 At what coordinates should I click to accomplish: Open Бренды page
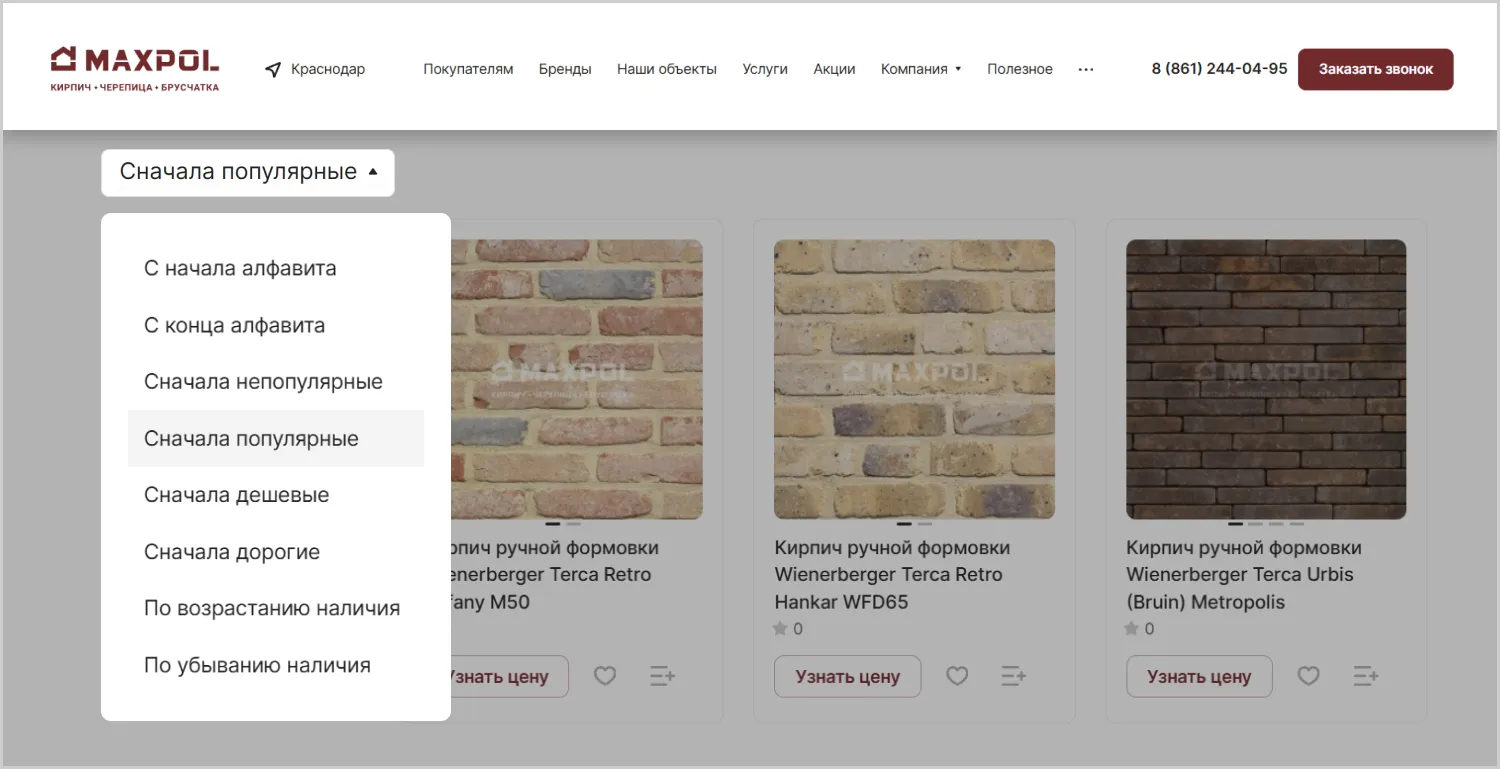point(565,70)
